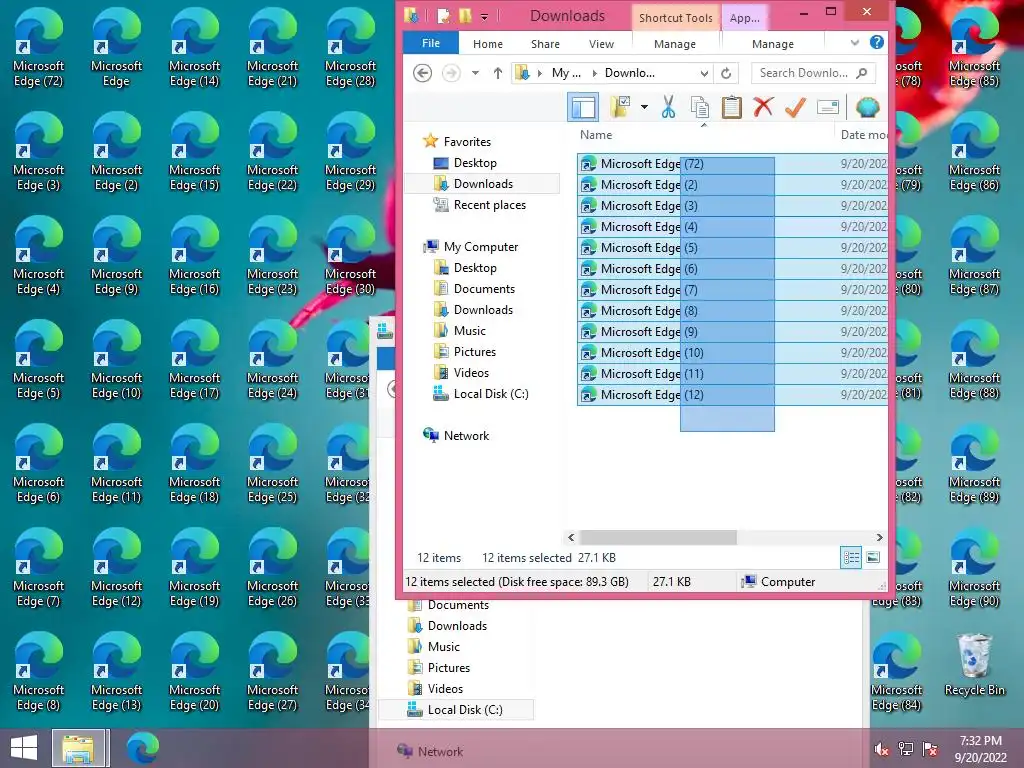Viewport: 1024px width, 768px height.
Task: Select Recent places in navigation pane
Action: (490, 204)
